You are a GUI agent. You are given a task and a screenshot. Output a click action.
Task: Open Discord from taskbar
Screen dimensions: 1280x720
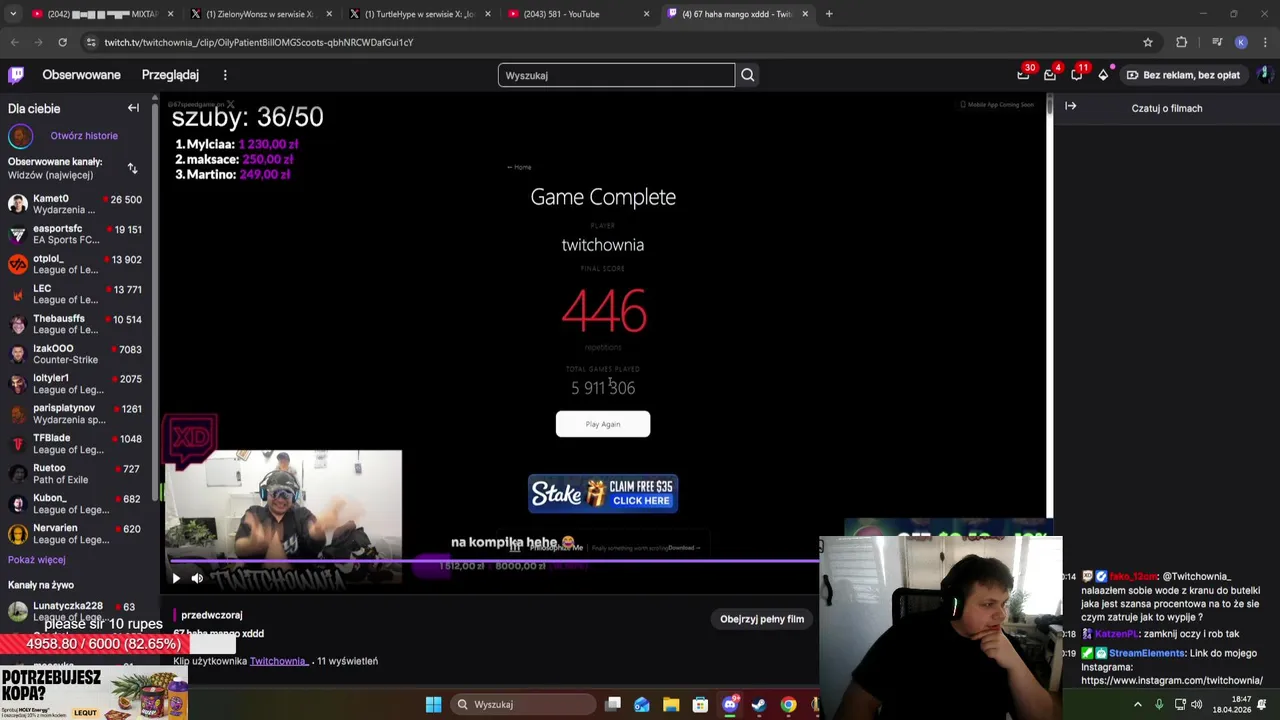click(730, 704)
